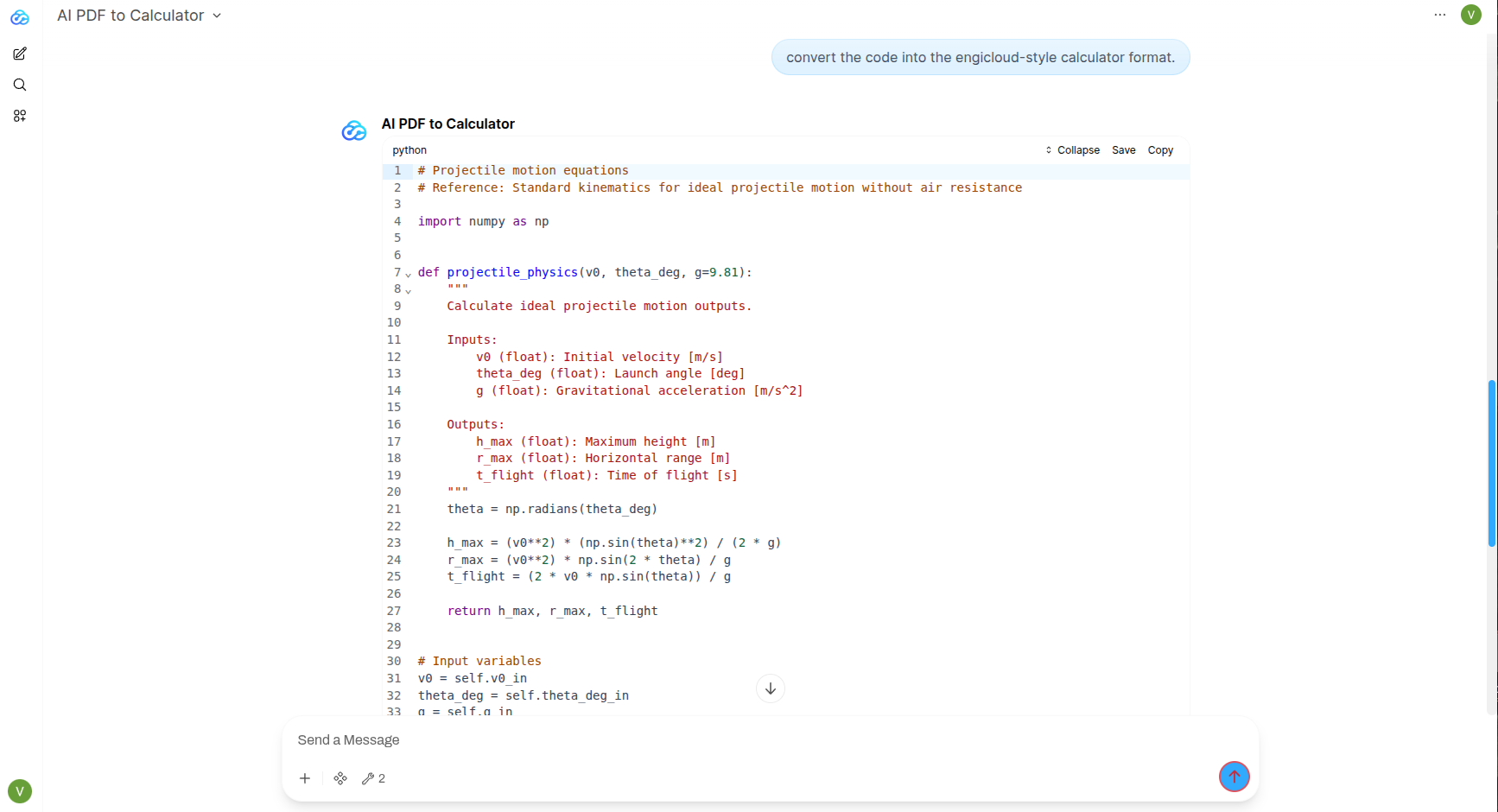
Task: Open the user profile avatar at bottom left
Action: (x=20, y=791)
